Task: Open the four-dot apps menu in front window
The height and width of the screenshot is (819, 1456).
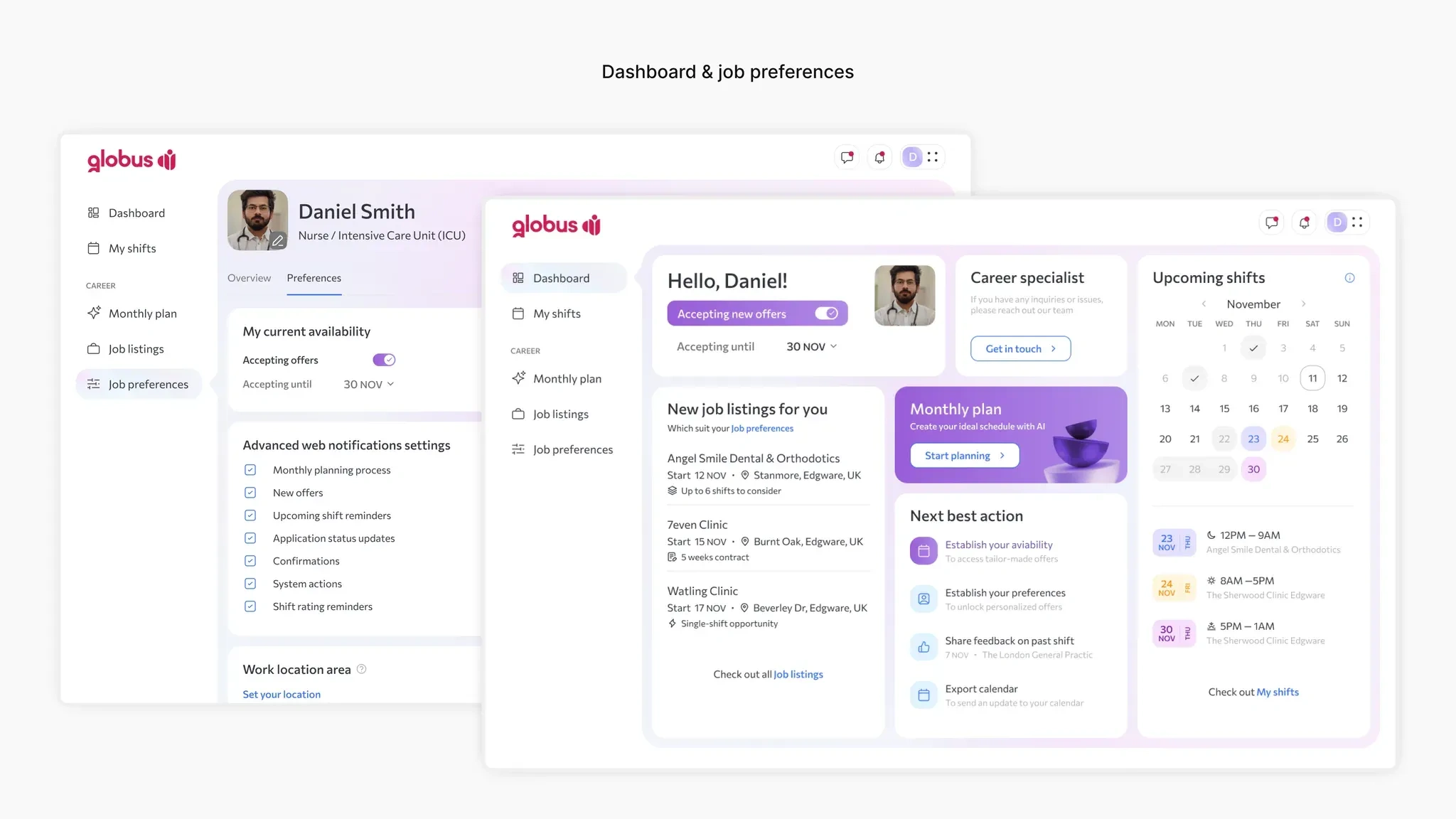Action: [x=1357, y=223]
